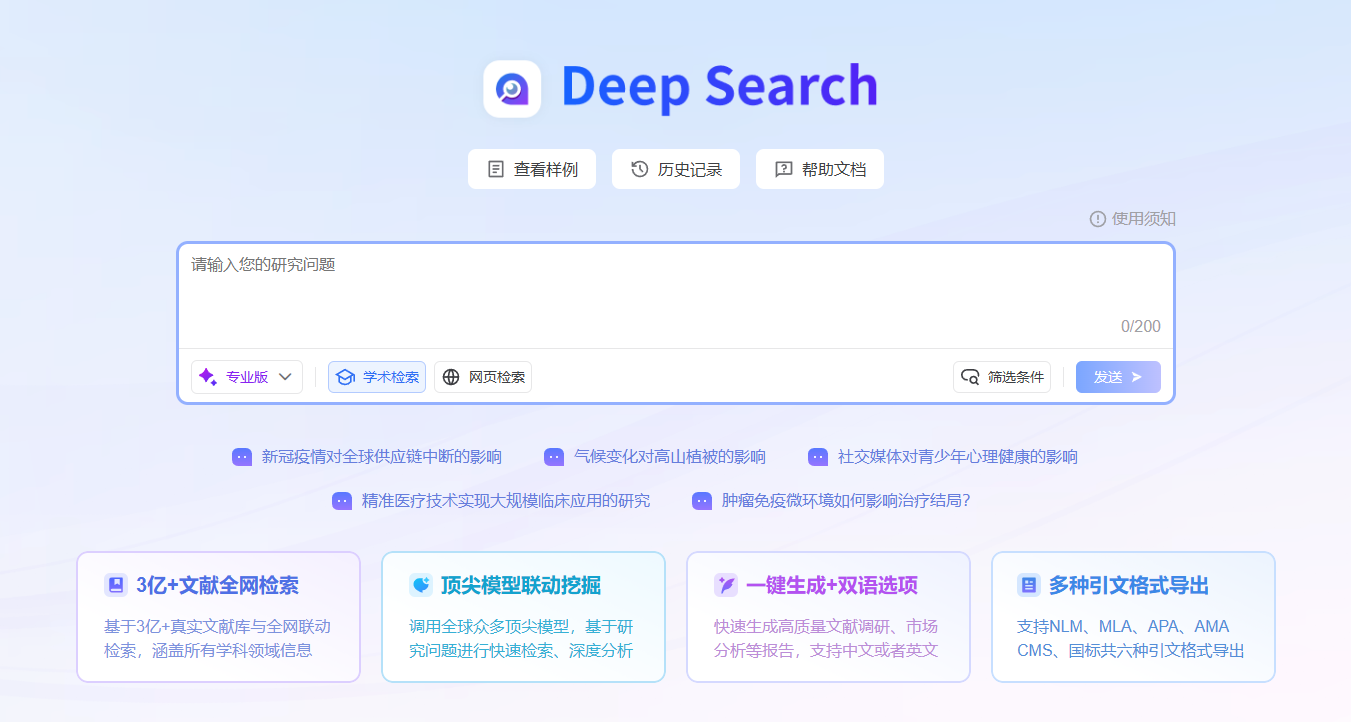Toggle 学术检索 academic search mode
The height and width of the screenshot is (722, 1351).
[377, 377]
